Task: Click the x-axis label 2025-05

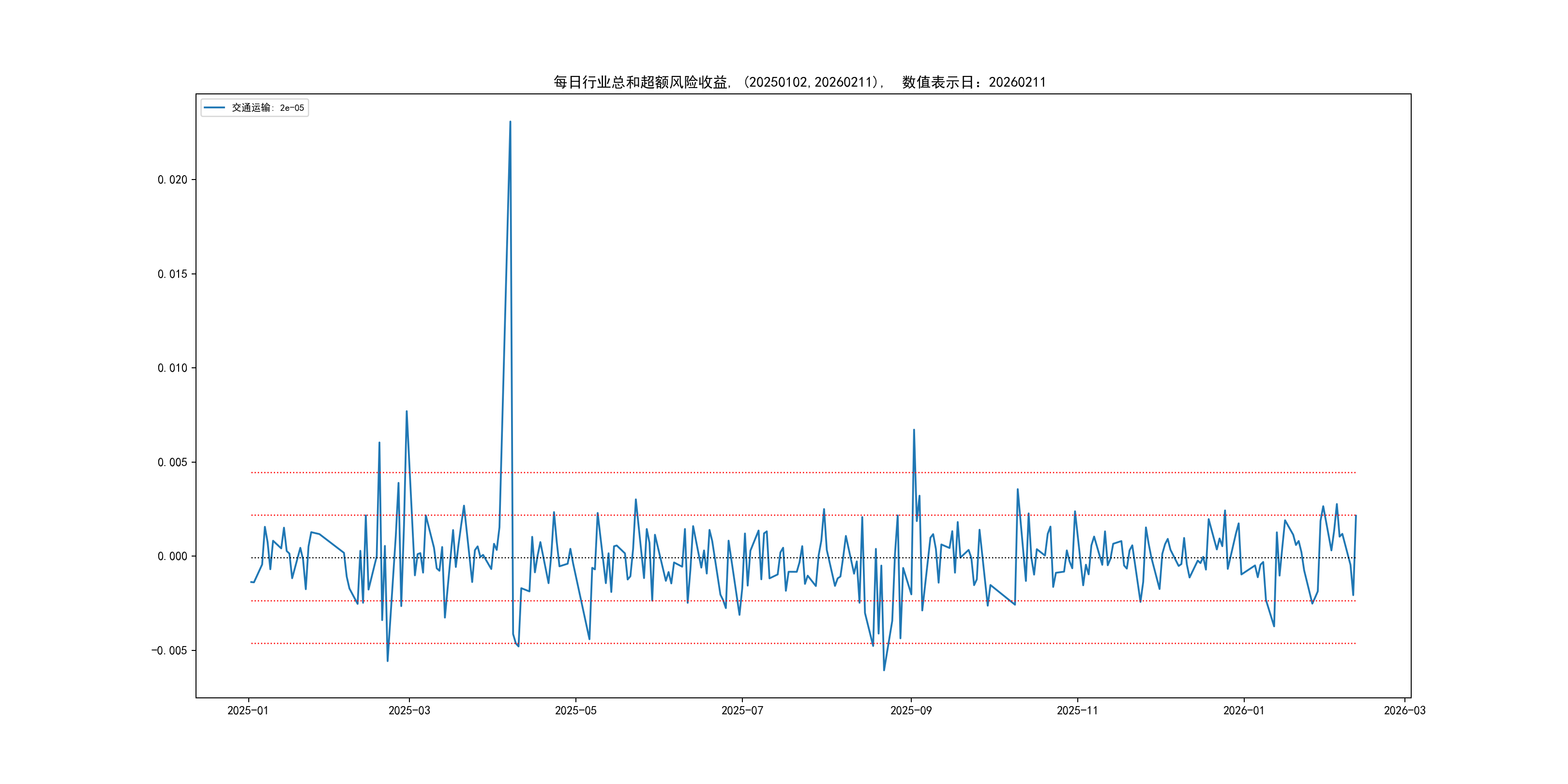Action: (575, 710)
